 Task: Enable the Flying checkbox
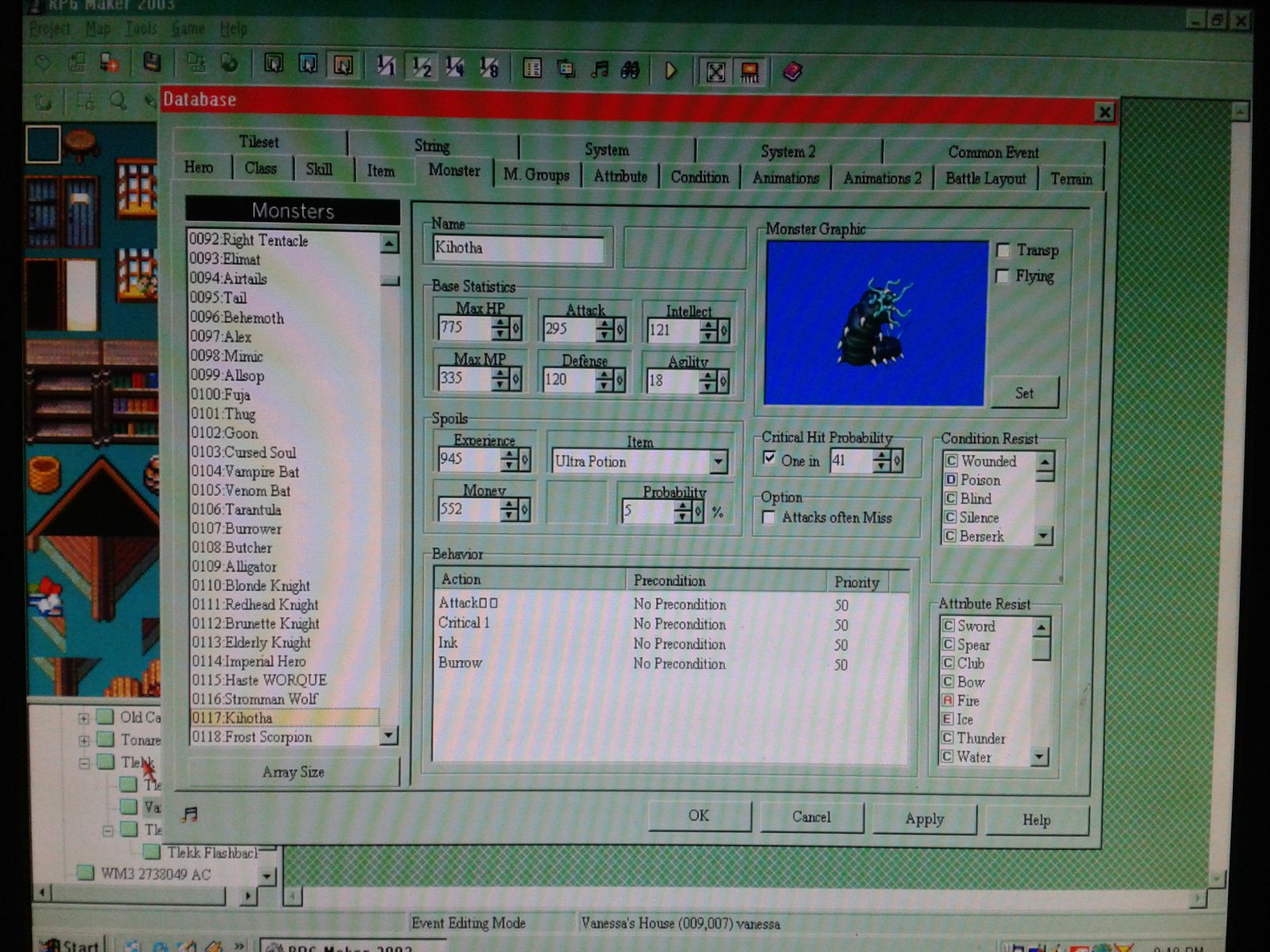coord(1003,276)
